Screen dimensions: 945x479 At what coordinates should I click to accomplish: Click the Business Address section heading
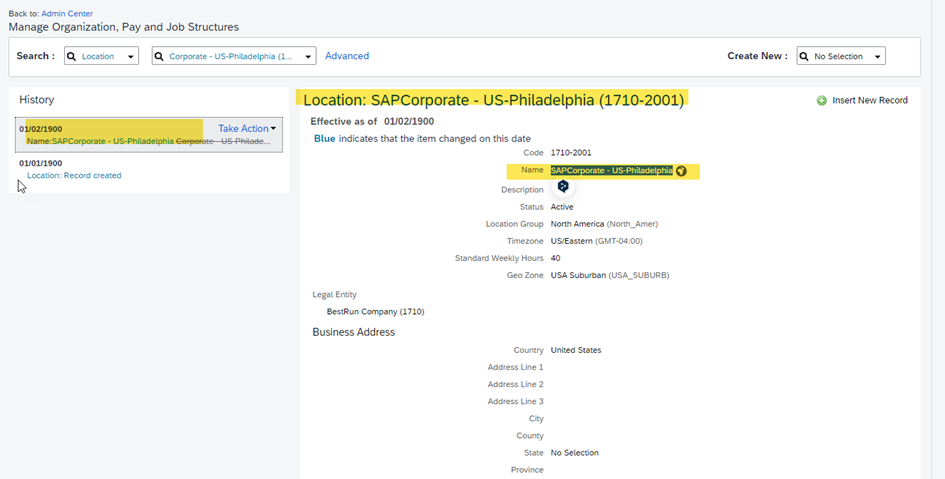click(354, 332)
